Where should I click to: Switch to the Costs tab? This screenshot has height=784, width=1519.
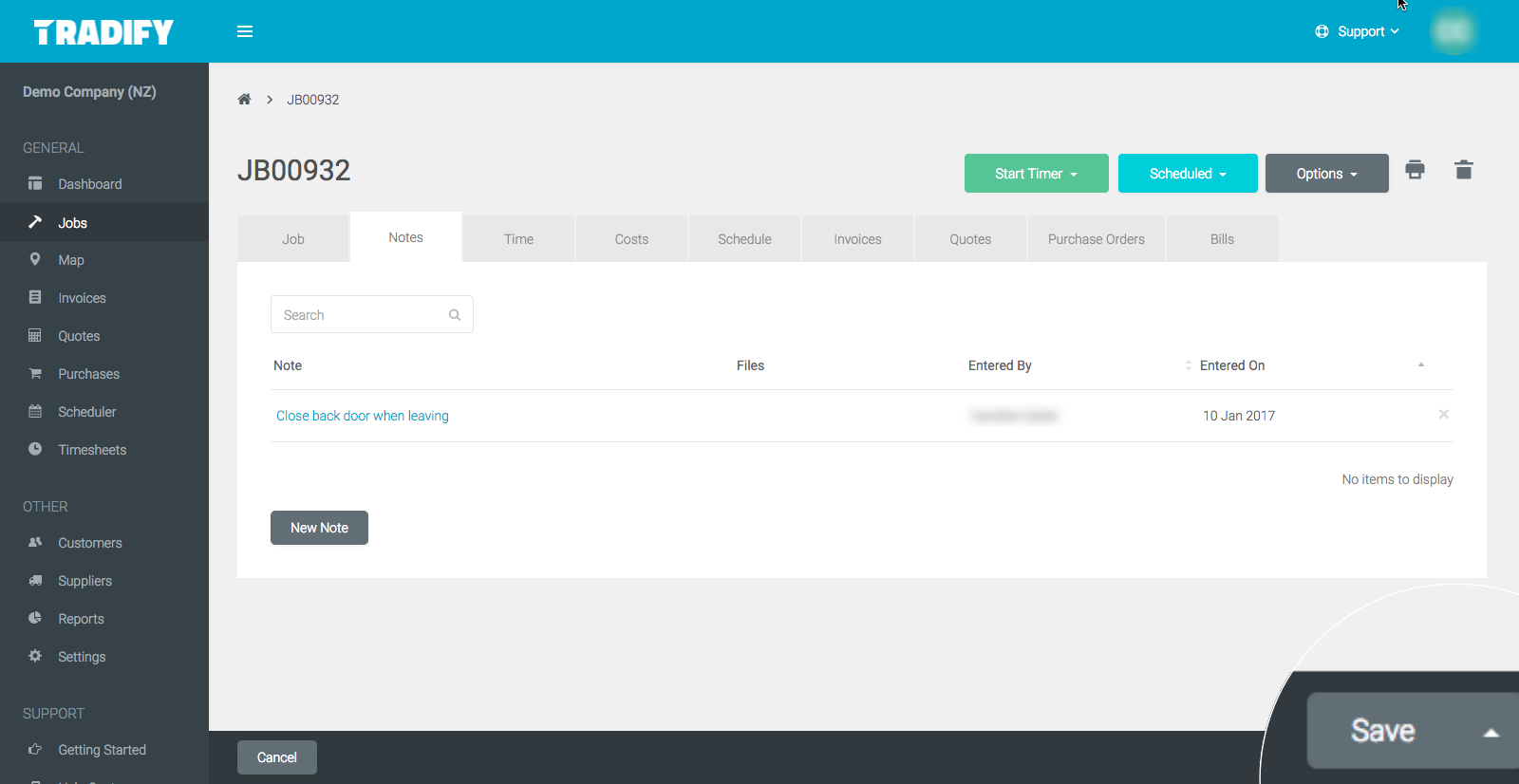click(x=631, y=239)
